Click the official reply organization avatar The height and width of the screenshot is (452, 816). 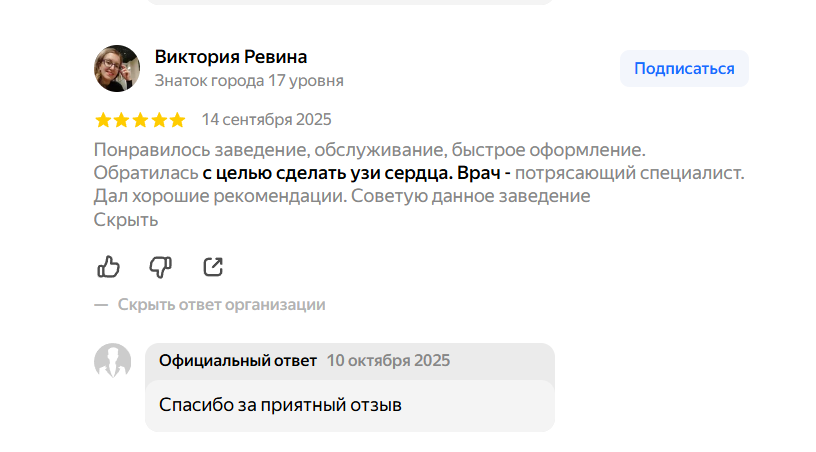(x=112, y=360)
